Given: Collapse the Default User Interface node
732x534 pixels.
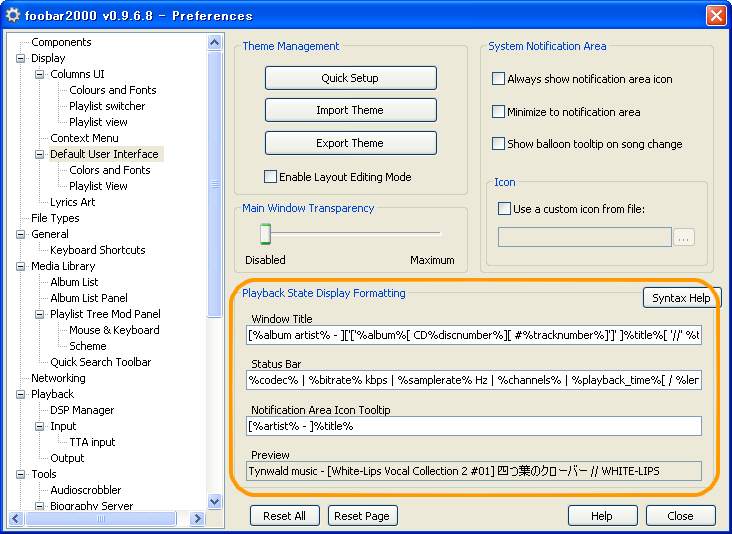Looking at the screenshot, I should pos(40,154).
